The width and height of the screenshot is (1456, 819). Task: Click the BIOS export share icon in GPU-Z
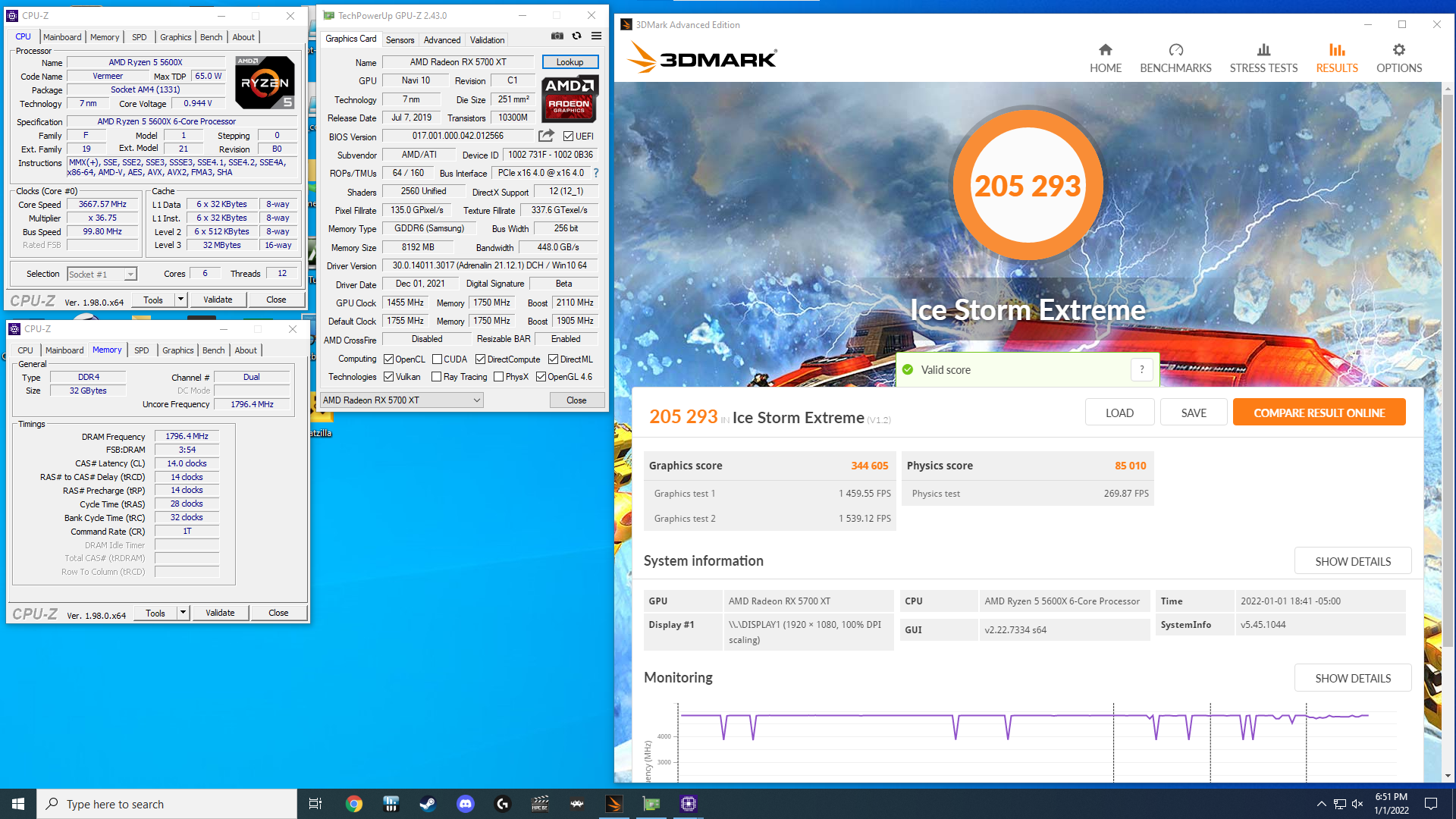(x=546, y=136)
